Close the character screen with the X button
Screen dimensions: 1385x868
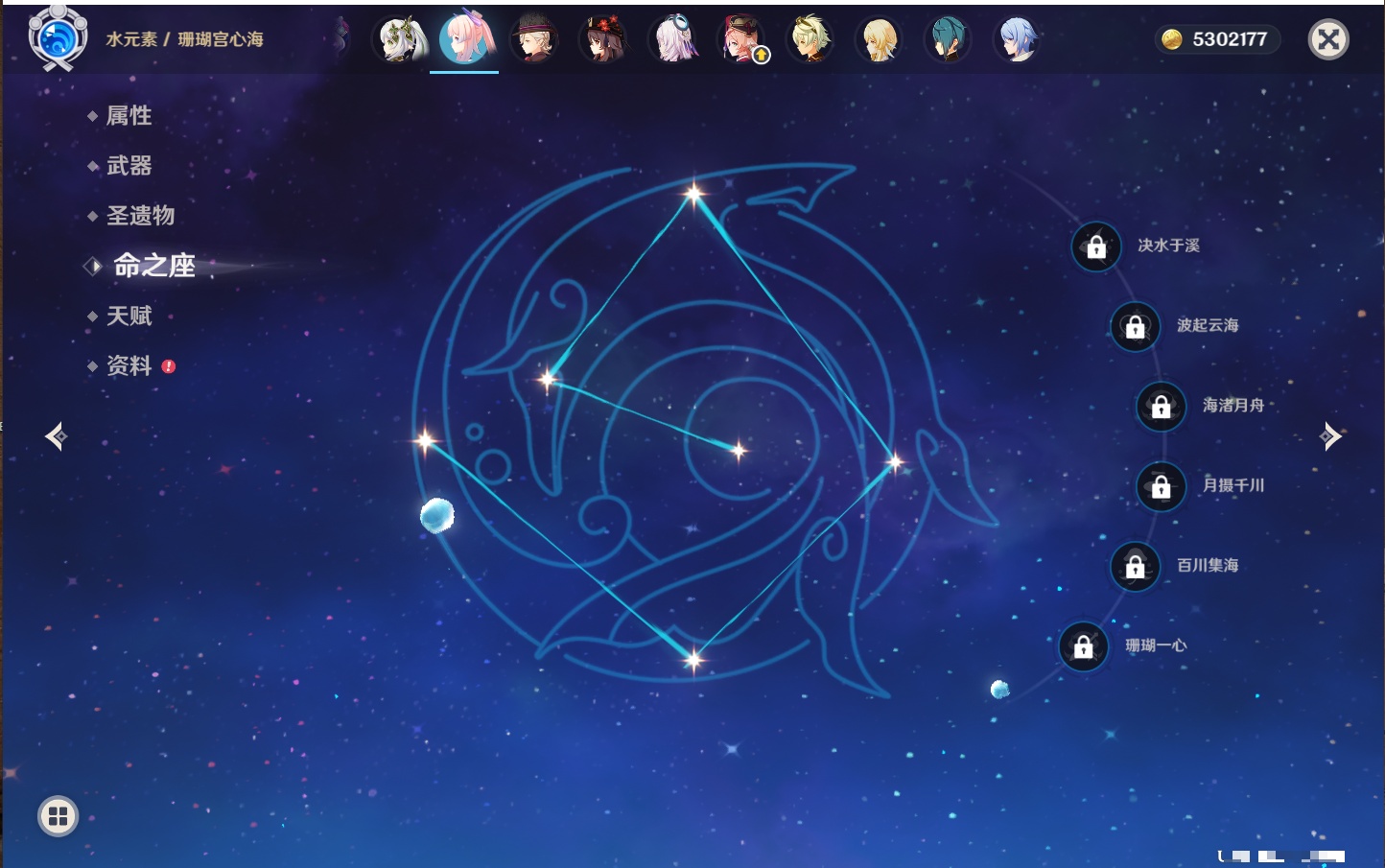pyautogui.click(x=1328, y=39)
